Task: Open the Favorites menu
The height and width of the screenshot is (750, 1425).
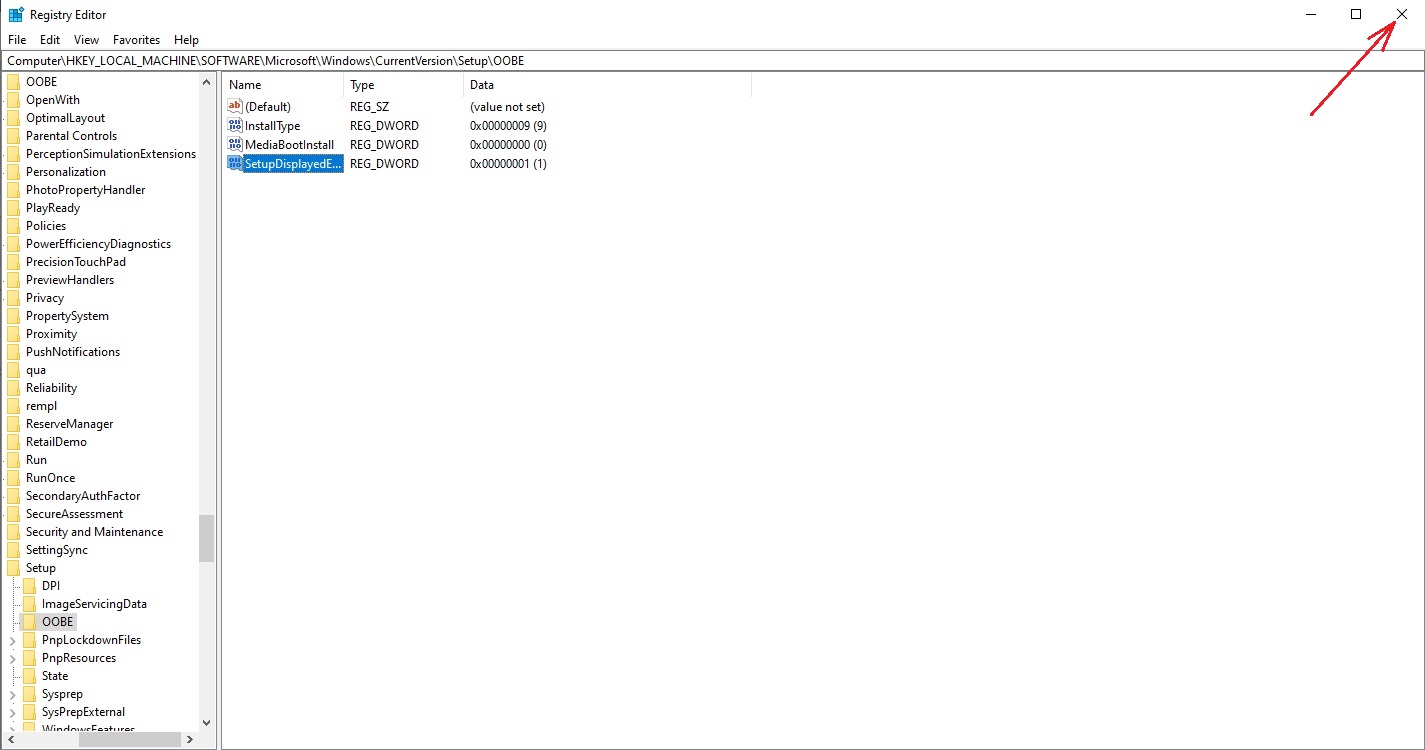Action: pyautogui.click(x=136, y=40)
